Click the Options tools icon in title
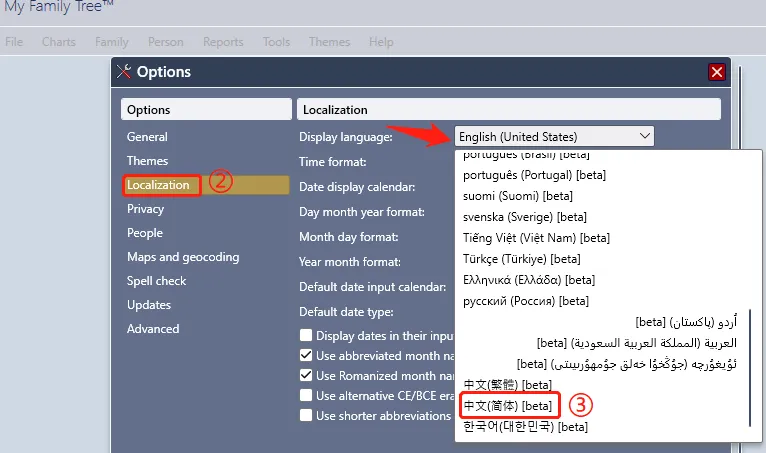Viewport: 766px width, 453px height. click(x=124, y=72)
